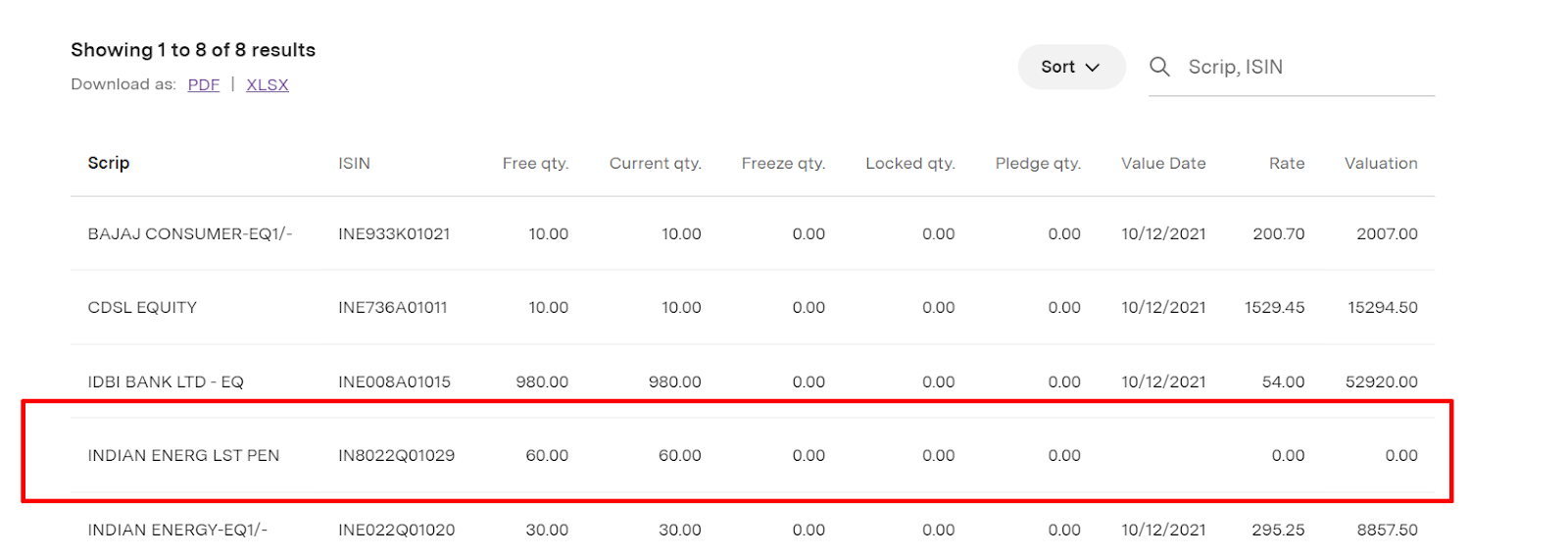Select the IDBI BANK LTD - EQ row
This screenshot has height=558, width=1568.
click(x=753, y=381)
